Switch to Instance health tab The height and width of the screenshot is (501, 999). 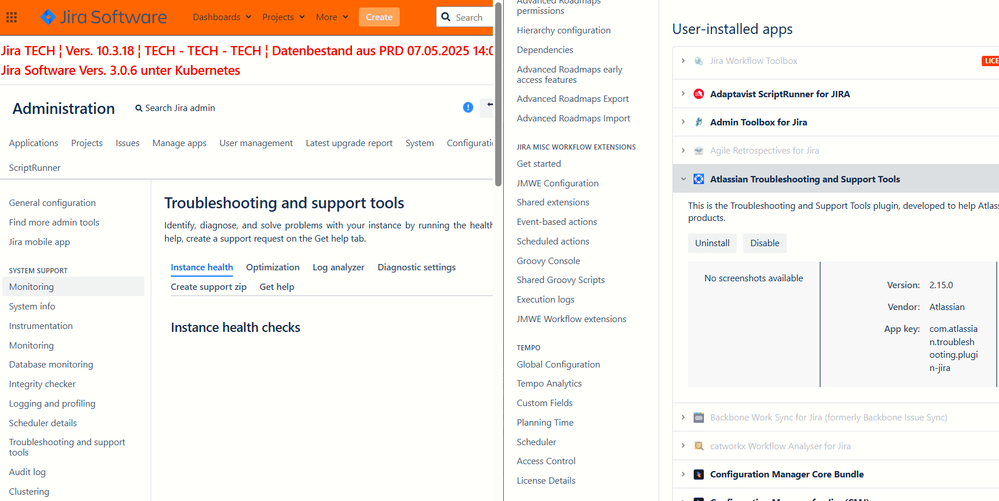click(202, 267)
